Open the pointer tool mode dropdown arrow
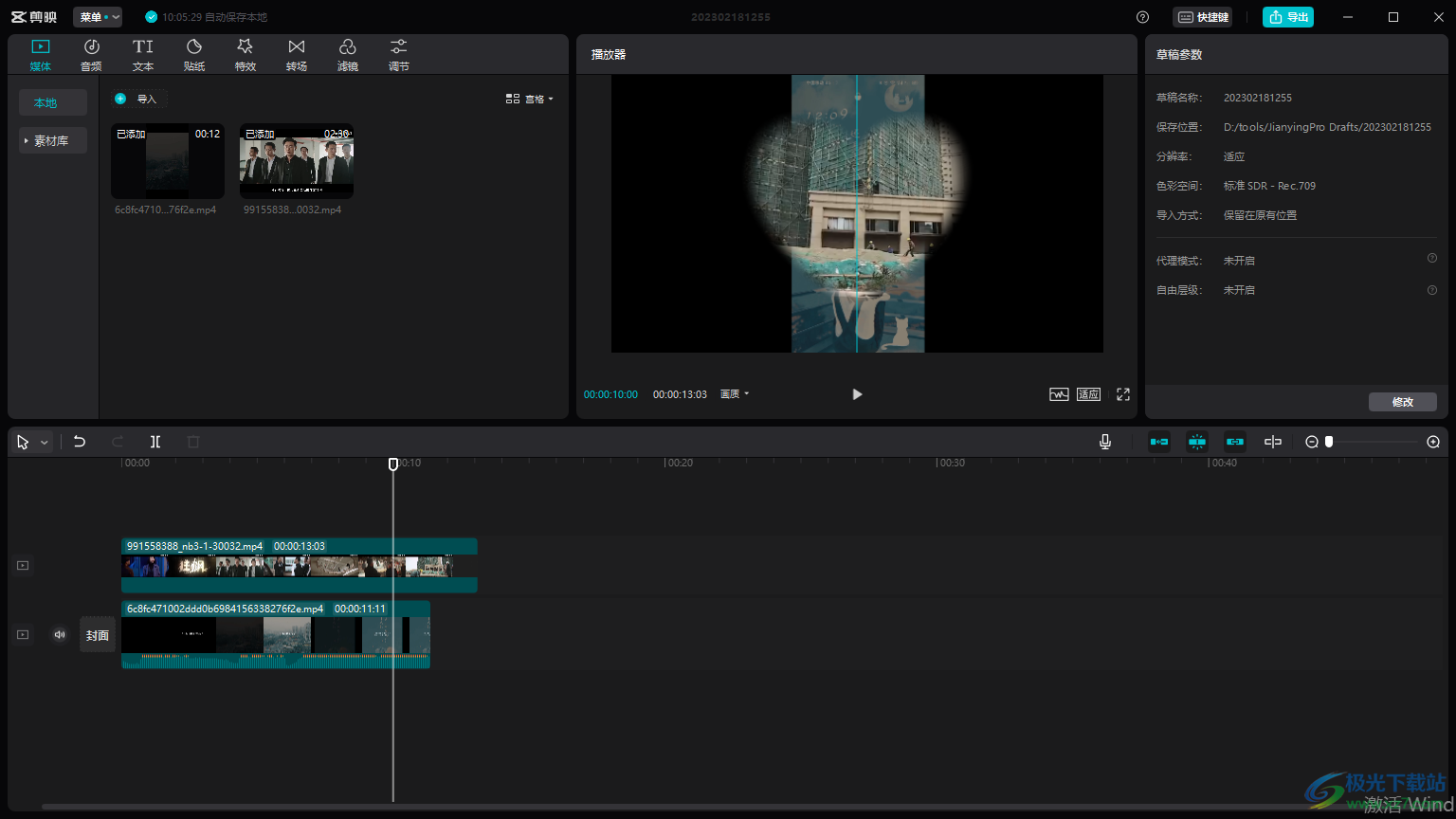 (44, 443)
